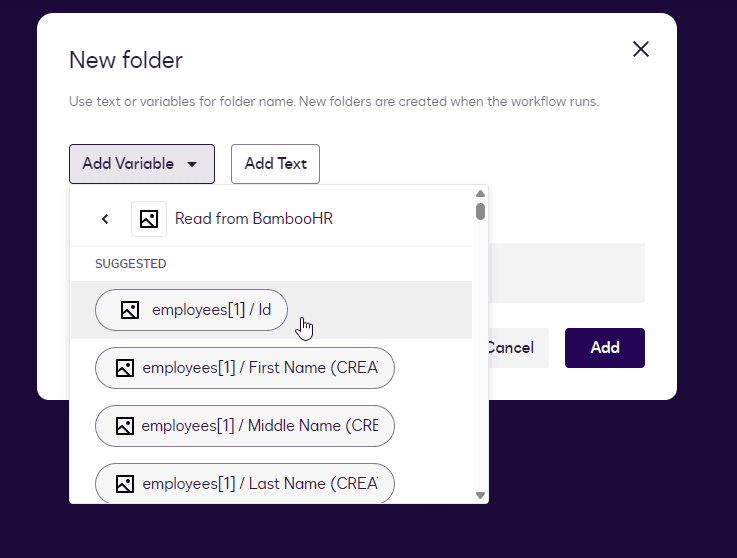Click the scrollbar up arrow in variable list
737x558 pixels.
480,193
